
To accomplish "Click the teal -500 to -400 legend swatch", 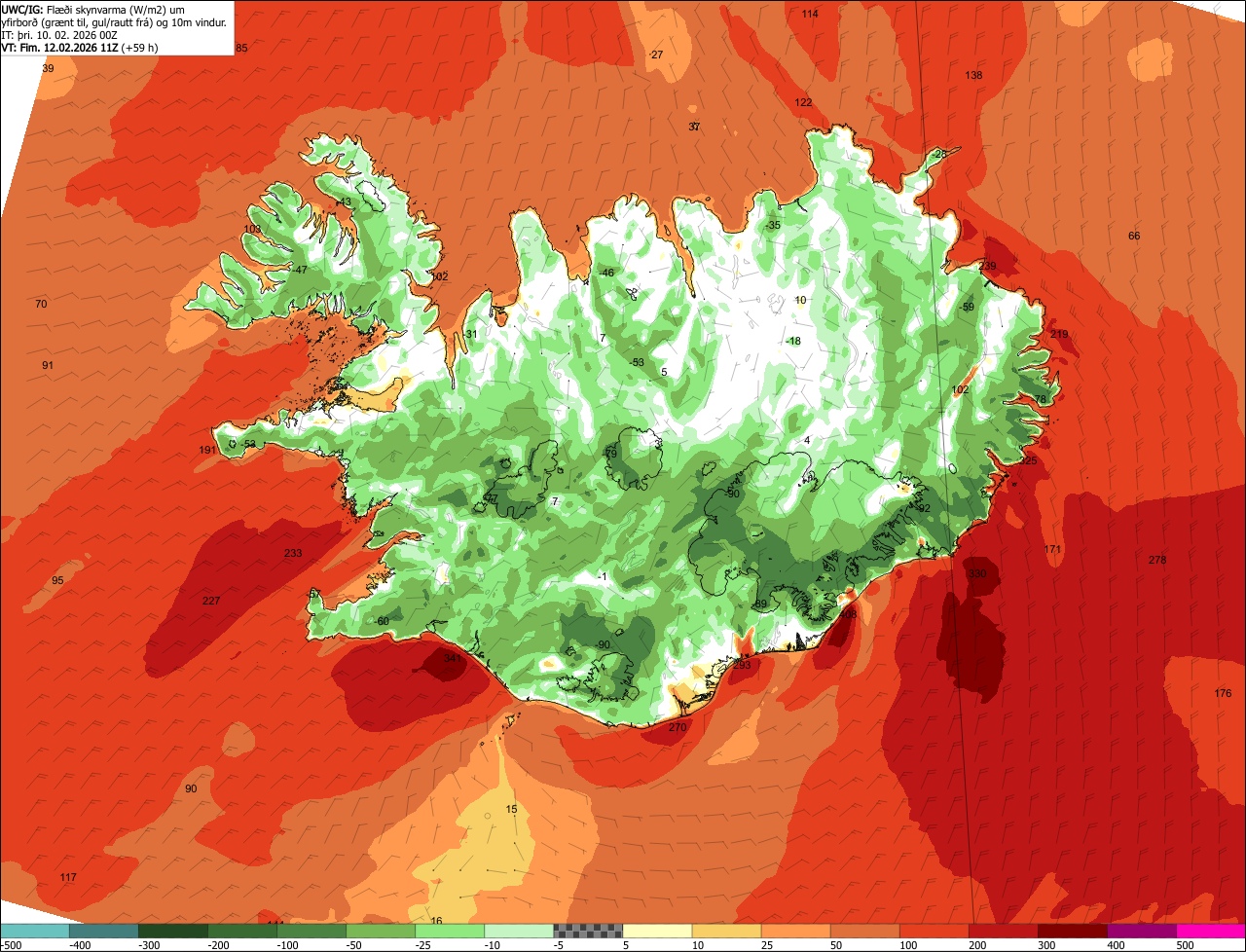I will 35,931.
